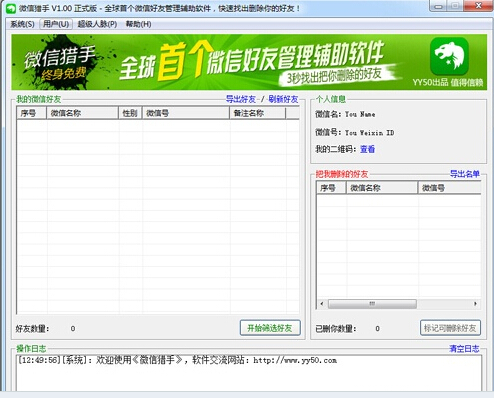Click the right arrow of deleted-friends scrollbar
Screen dimensions: 494x398
pos(475,304)
